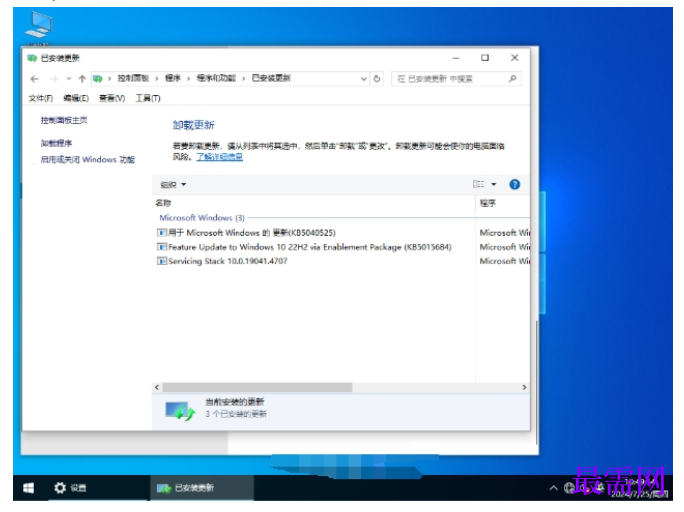The height and width of the screenshot is (512, 684).
Task: Expand the address bar history dropdown
Action: point(363,79)
